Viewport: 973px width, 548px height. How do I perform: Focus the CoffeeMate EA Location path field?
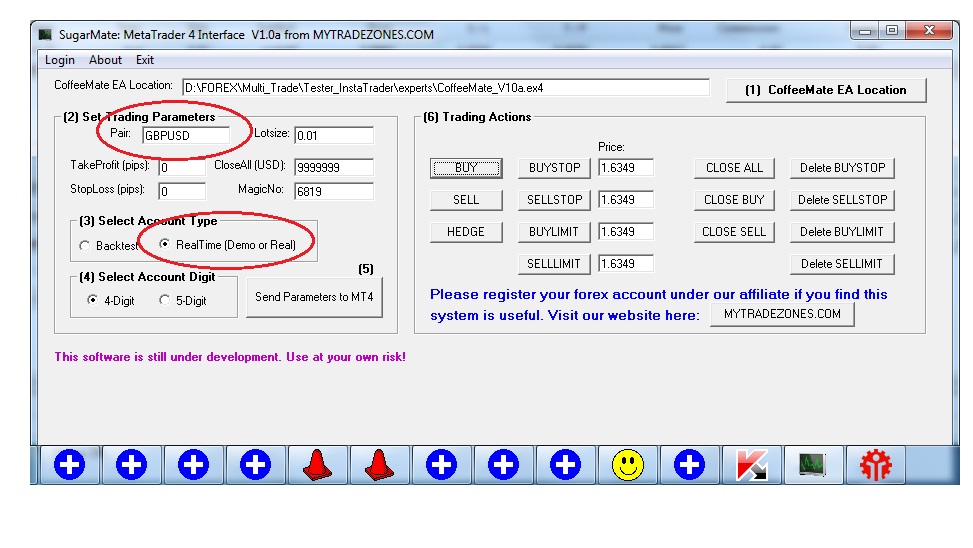click(446, 88)
